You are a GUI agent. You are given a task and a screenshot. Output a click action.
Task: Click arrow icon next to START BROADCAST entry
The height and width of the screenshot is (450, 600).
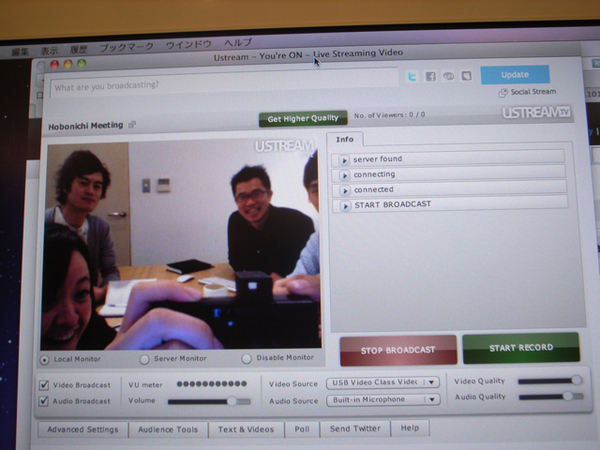[x=345, y=204]
